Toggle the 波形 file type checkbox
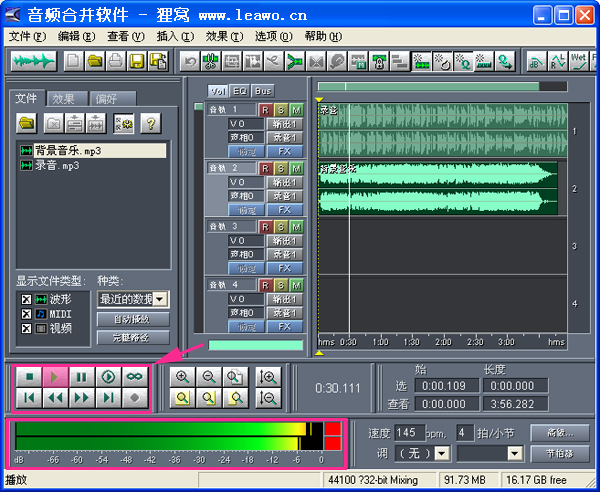The height and width of the screenshot is (492, 600). pos(26,299)
